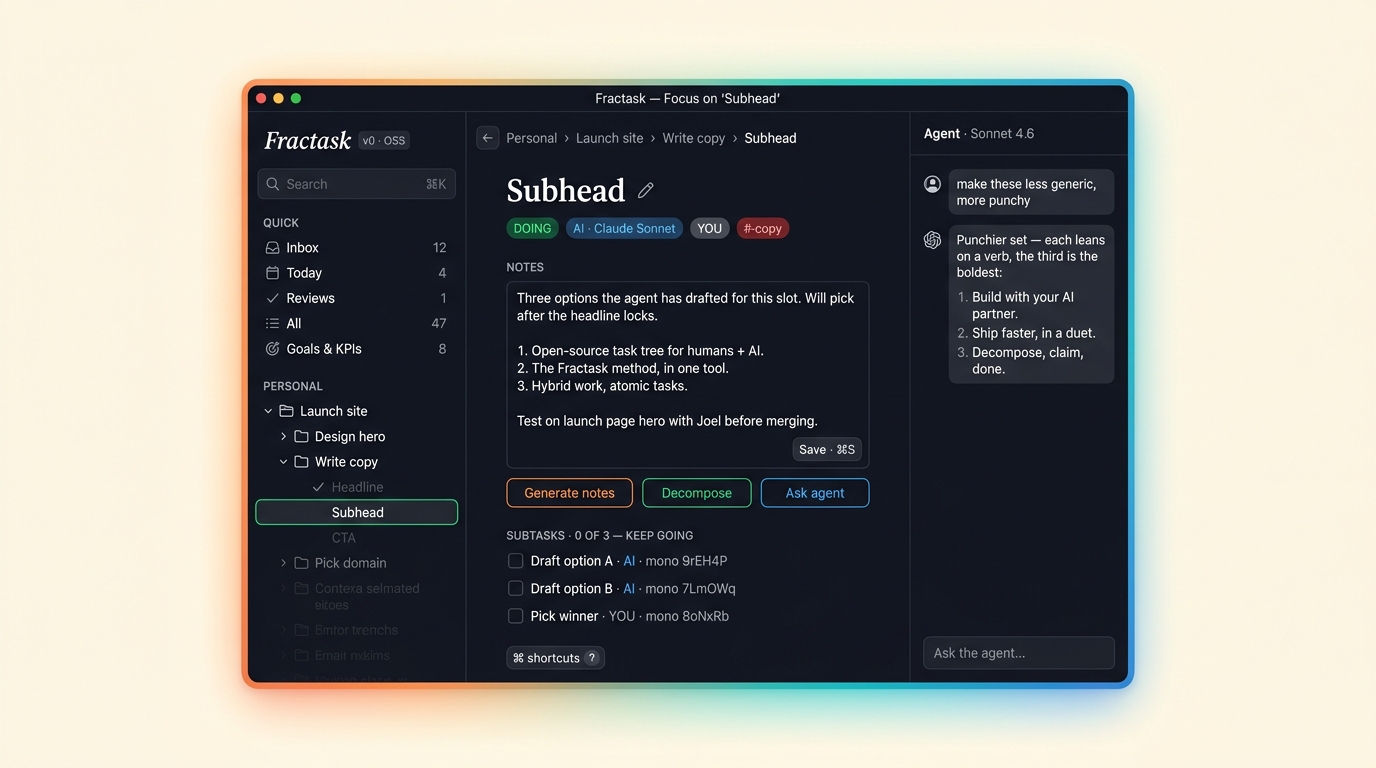
Task: Click 'Ship faster, in a duet.' suggestion
Action: [x=1033, y=333]
